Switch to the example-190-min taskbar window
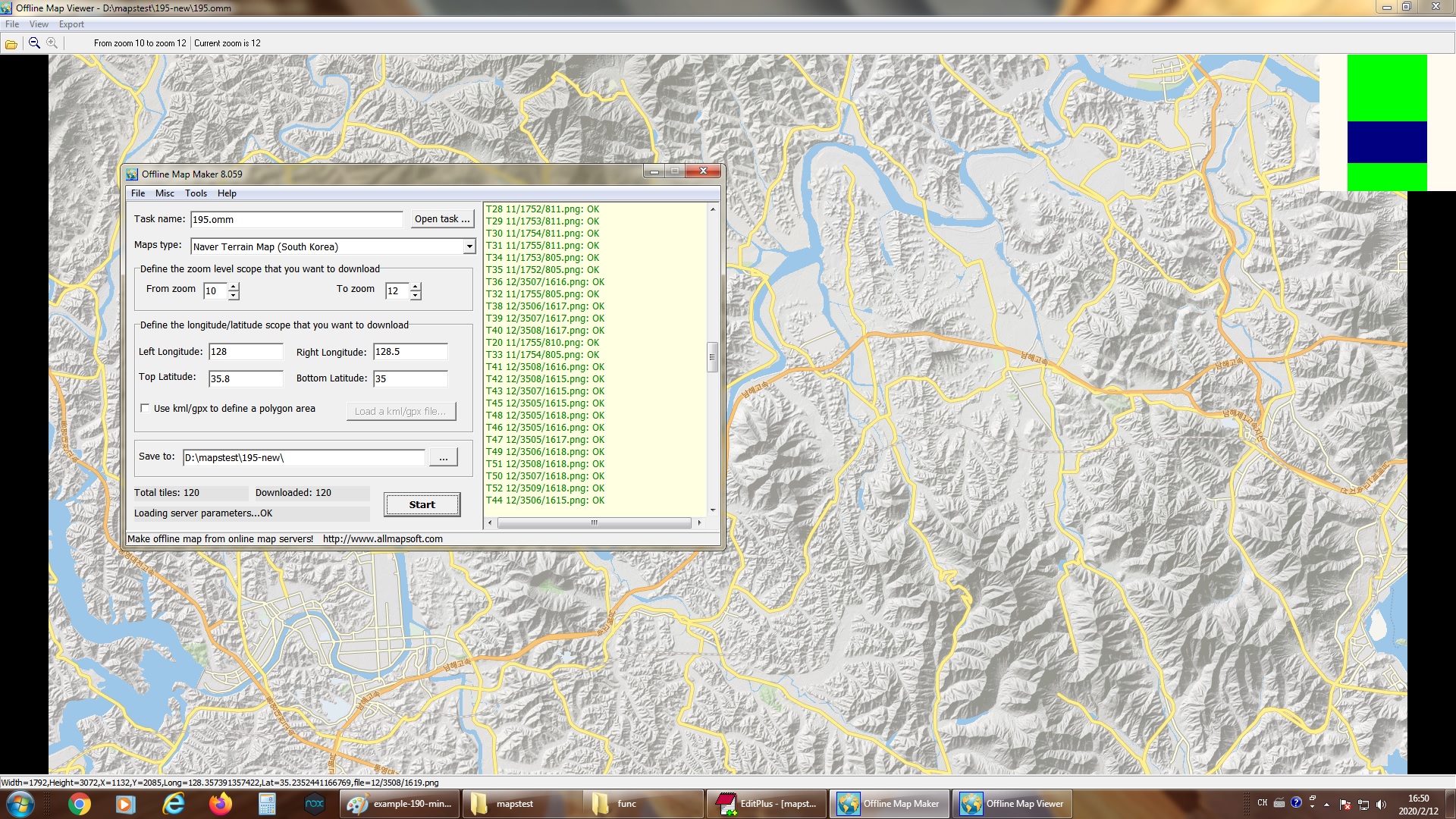 tap(400, 804)
